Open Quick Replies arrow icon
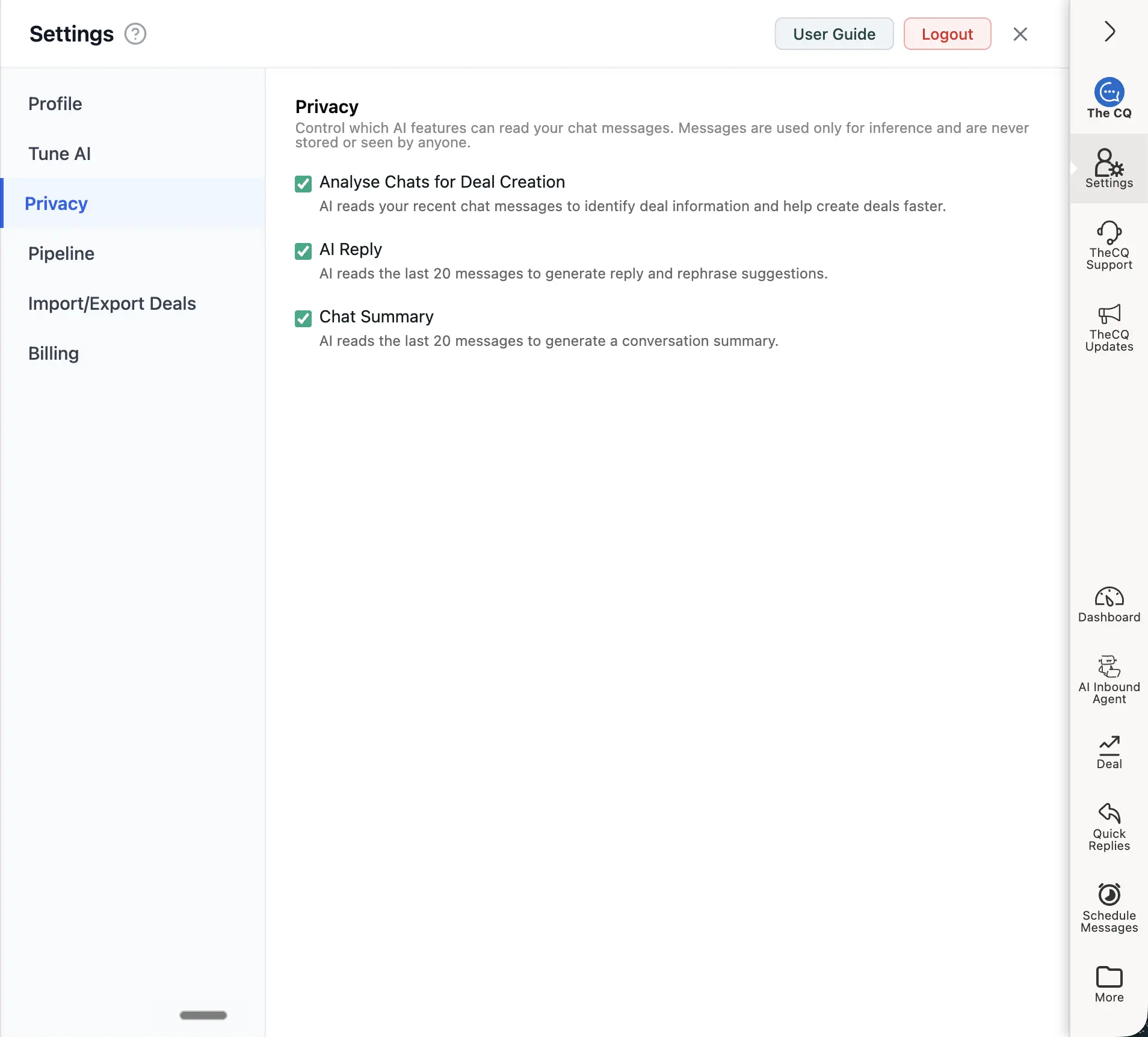1148x1037 pixels. click(x=1109, y=813)
